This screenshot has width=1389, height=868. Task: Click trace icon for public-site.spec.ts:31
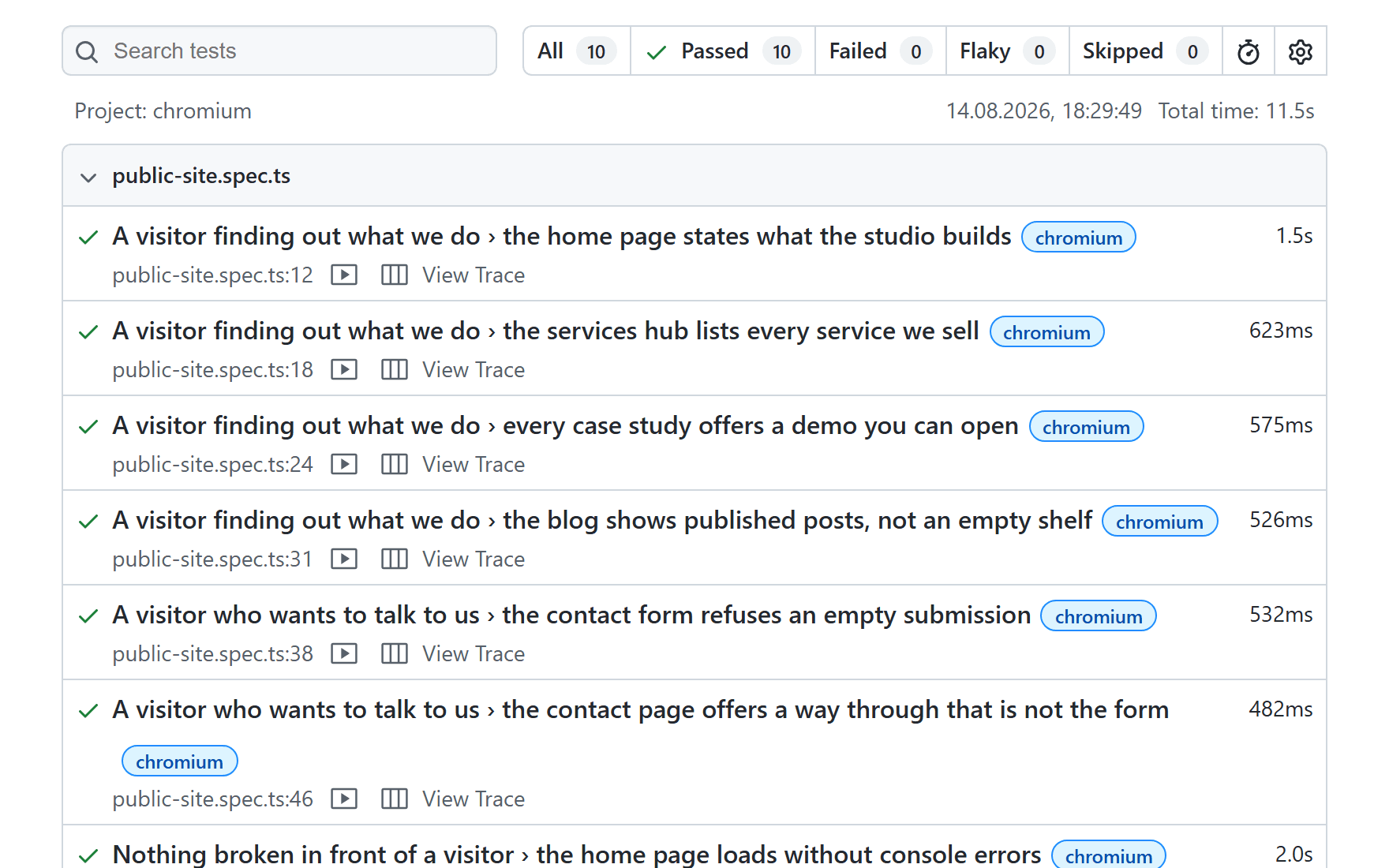tap(395, 559)
